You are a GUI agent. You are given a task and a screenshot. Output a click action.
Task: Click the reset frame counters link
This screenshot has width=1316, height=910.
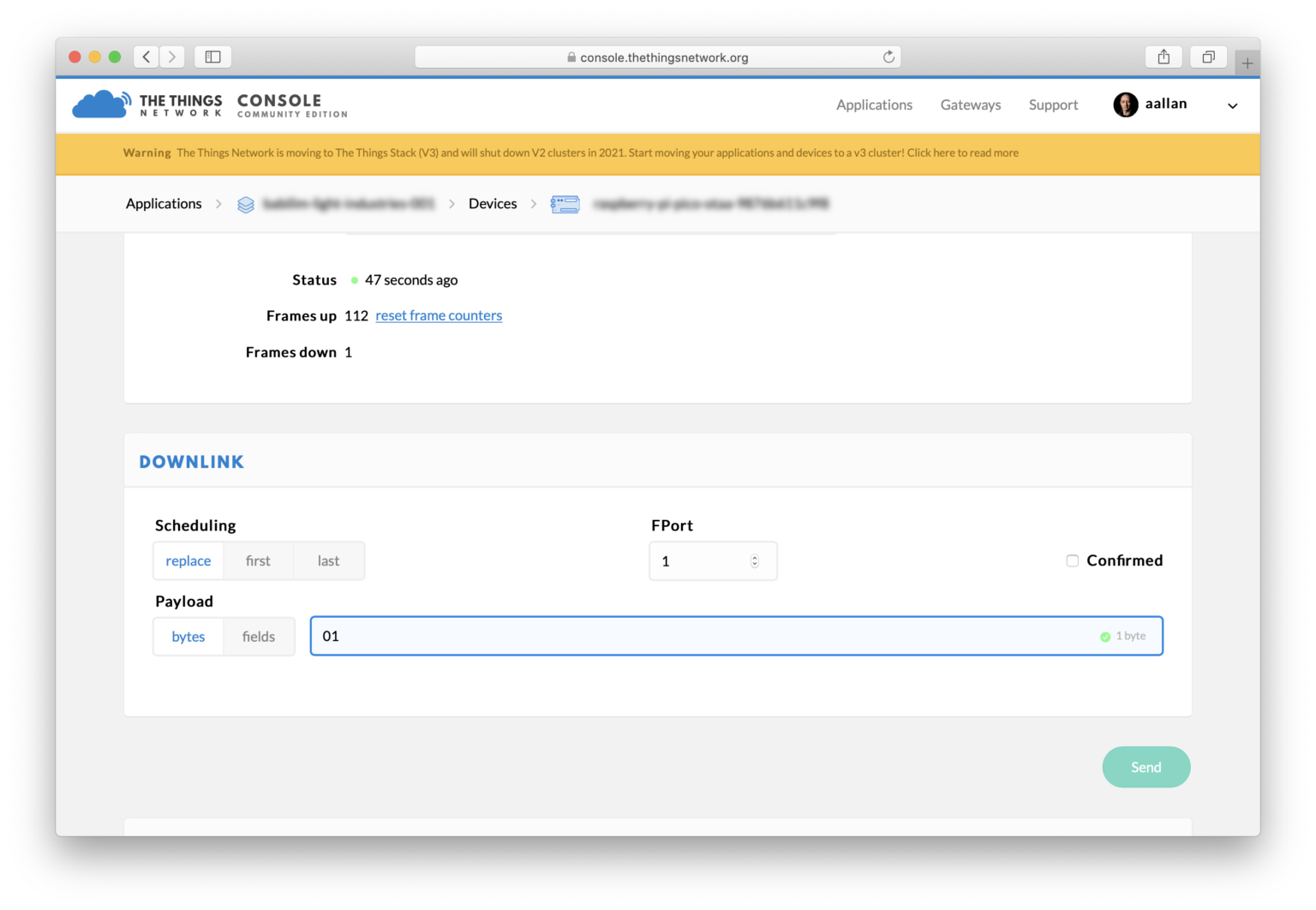click(439, 315)
